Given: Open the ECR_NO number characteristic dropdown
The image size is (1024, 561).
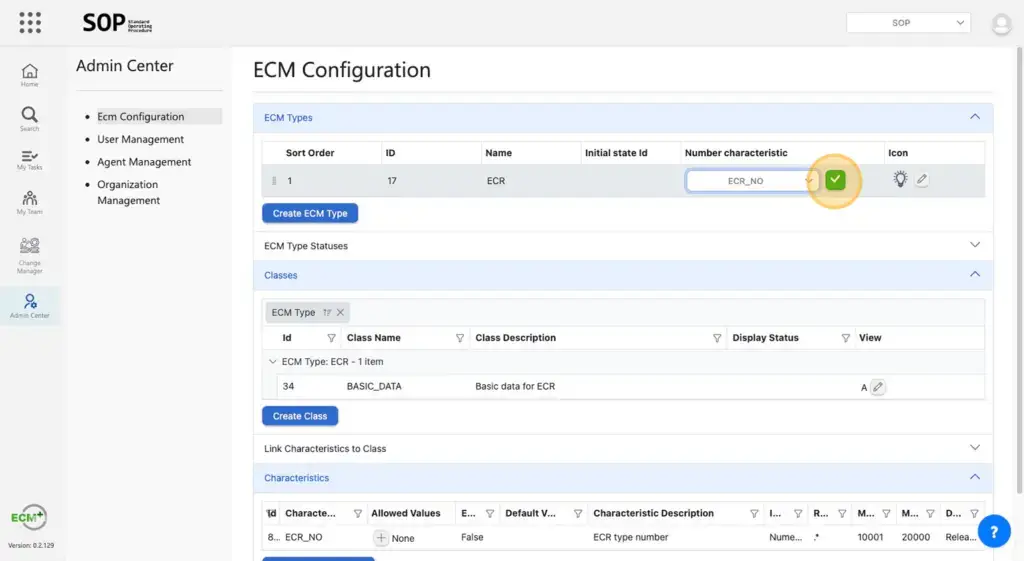Looking at the screenshot, I should point(752,181).
